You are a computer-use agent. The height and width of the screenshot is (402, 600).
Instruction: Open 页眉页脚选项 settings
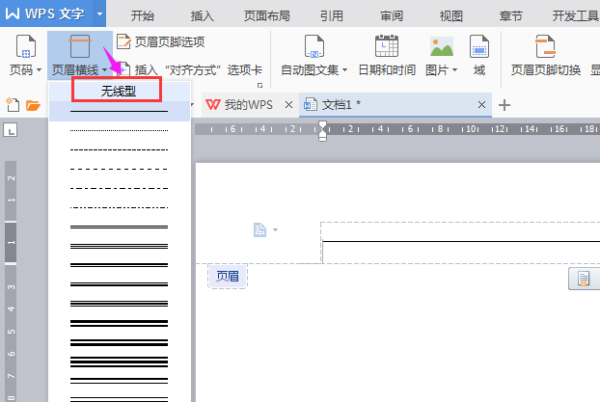[161, 42]
